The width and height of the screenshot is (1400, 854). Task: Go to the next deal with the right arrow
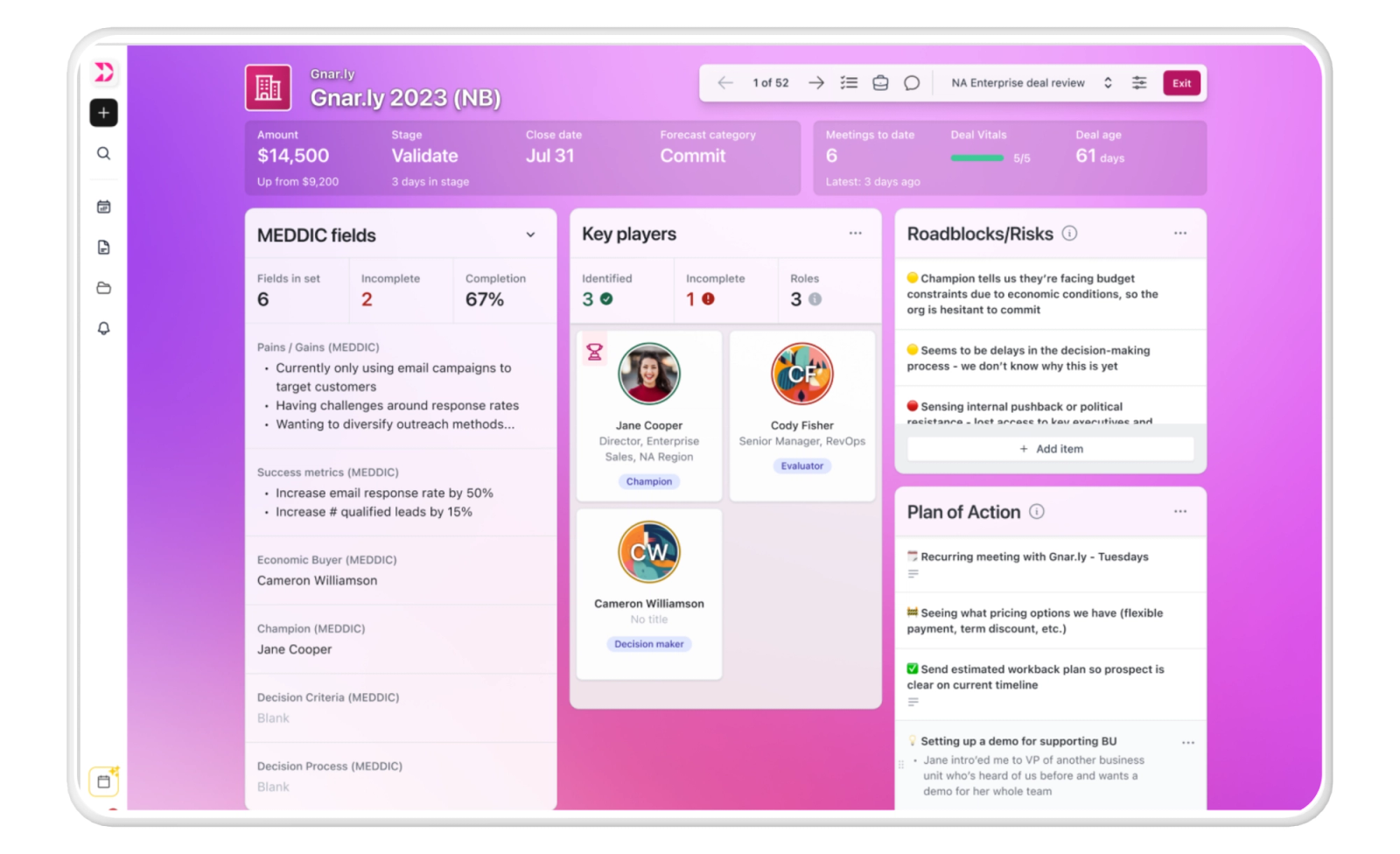pos(815,83)
